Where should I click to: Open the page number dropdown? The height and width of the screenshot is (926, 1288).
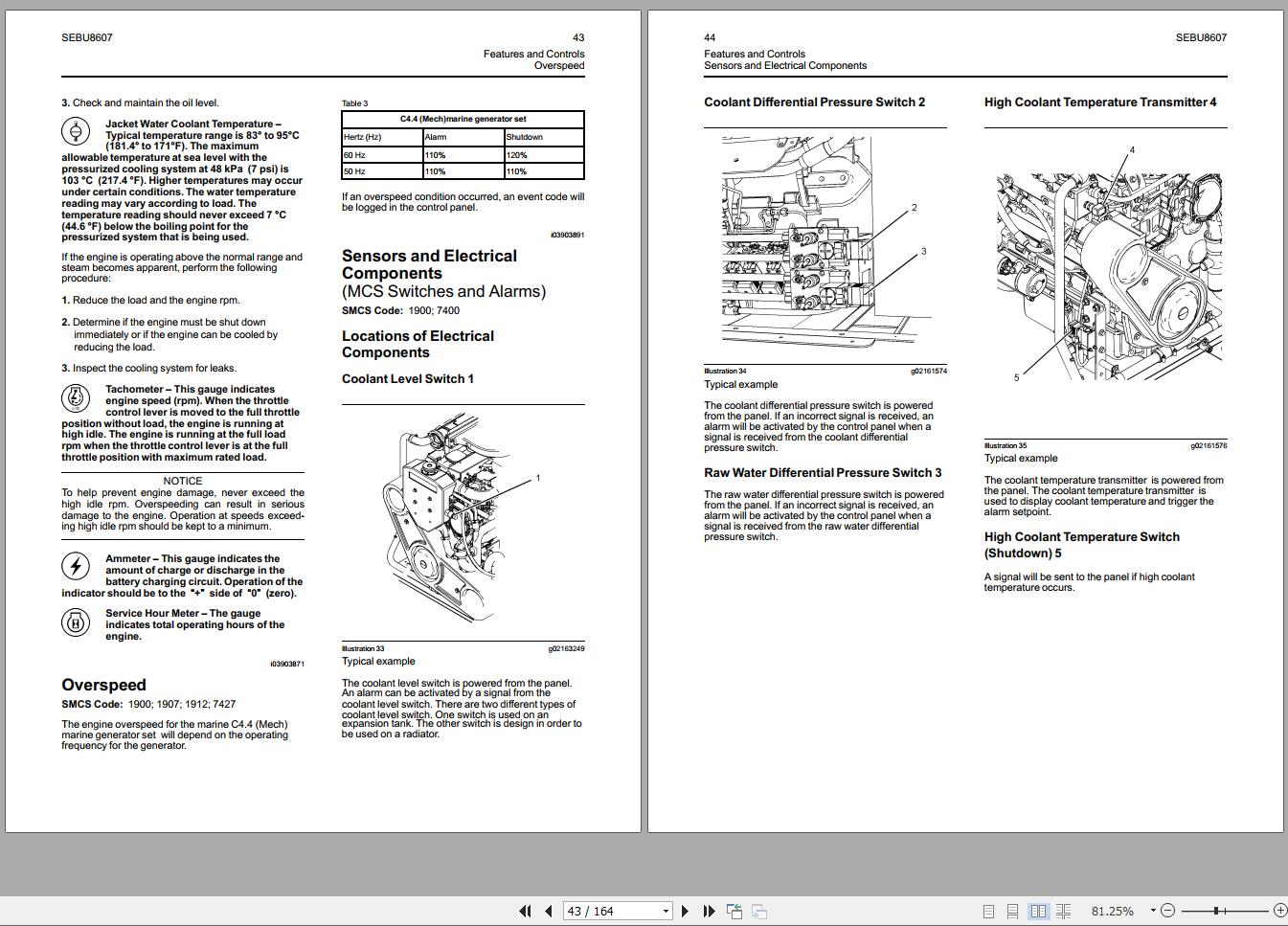tap(665, 911)
